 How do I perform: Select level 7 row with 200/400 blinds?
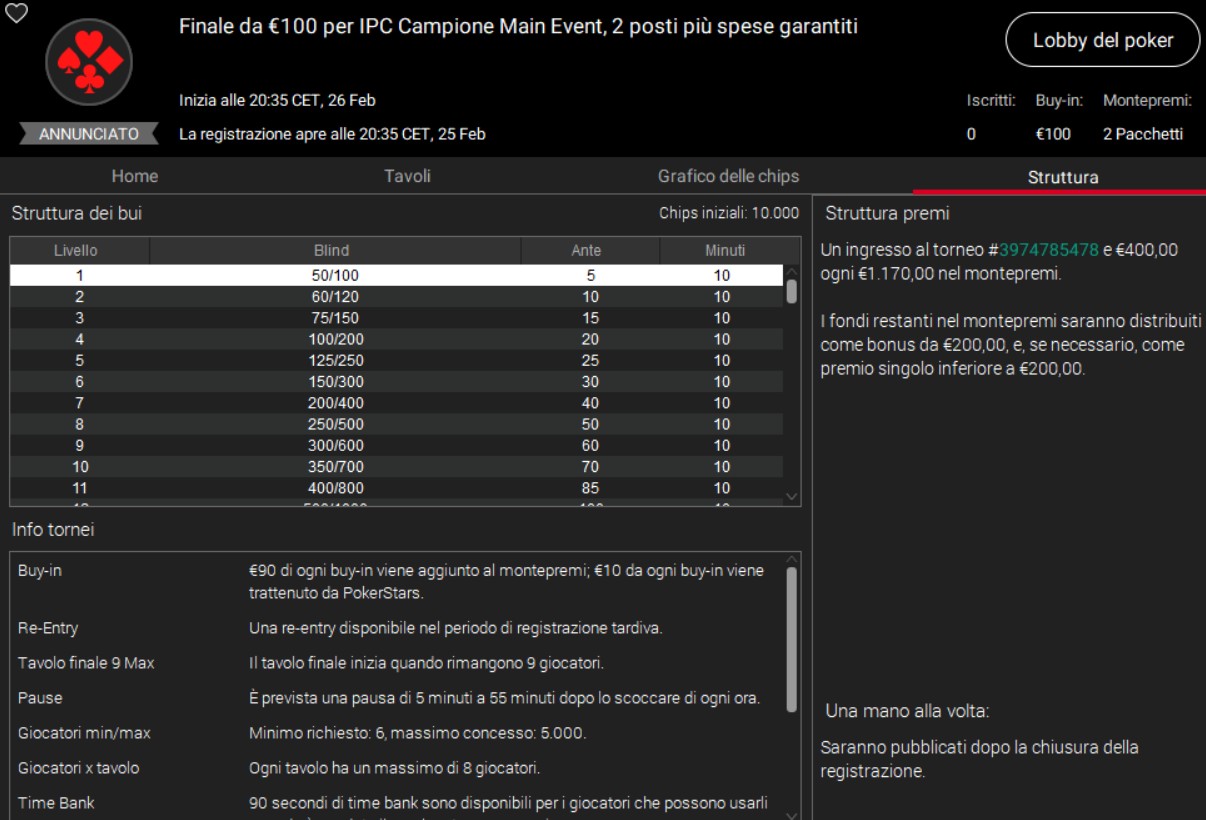396,403
